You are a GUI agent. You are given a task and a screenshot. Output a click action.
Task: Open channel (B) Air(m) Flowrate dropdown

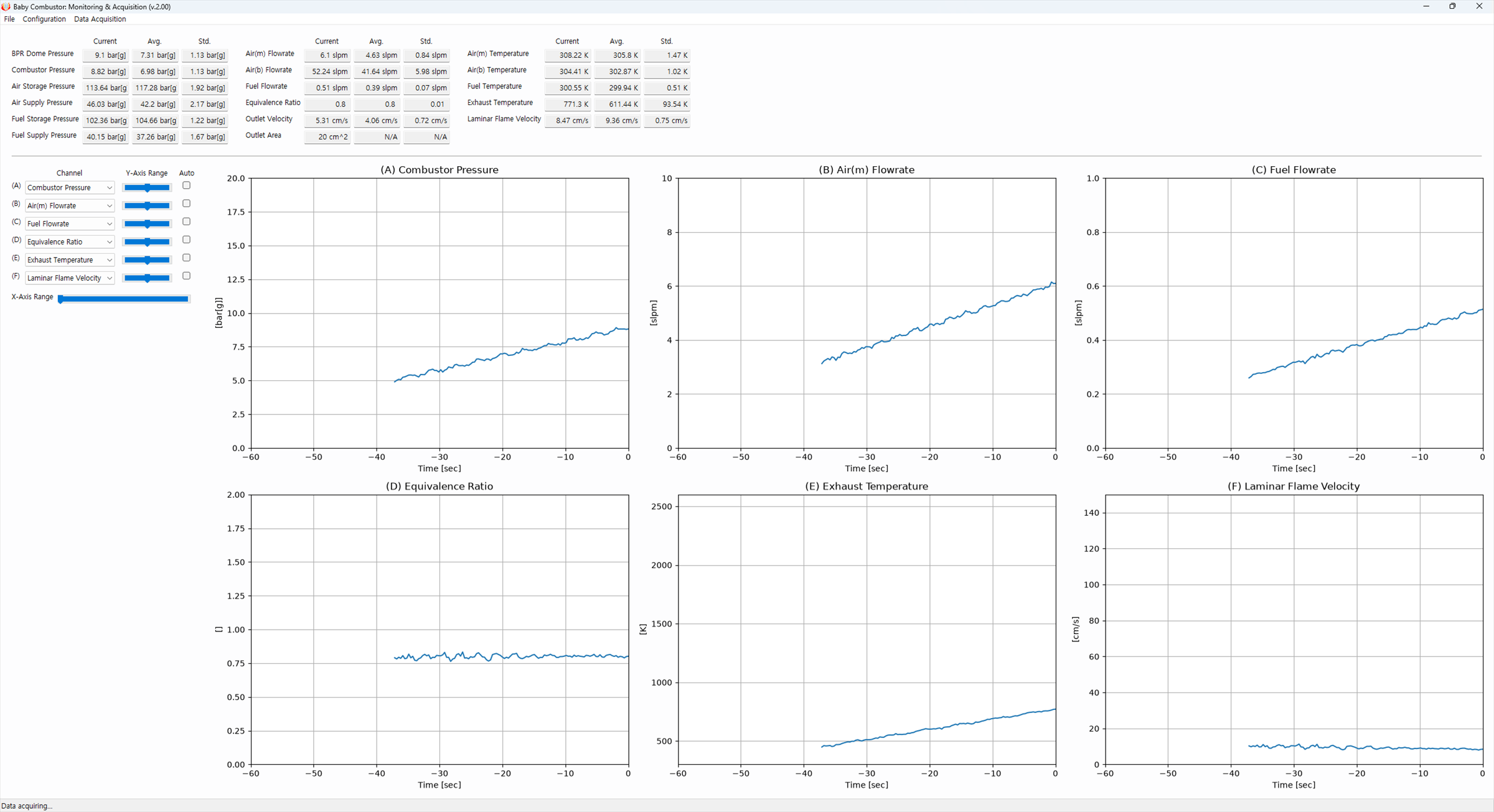point(70,205)
